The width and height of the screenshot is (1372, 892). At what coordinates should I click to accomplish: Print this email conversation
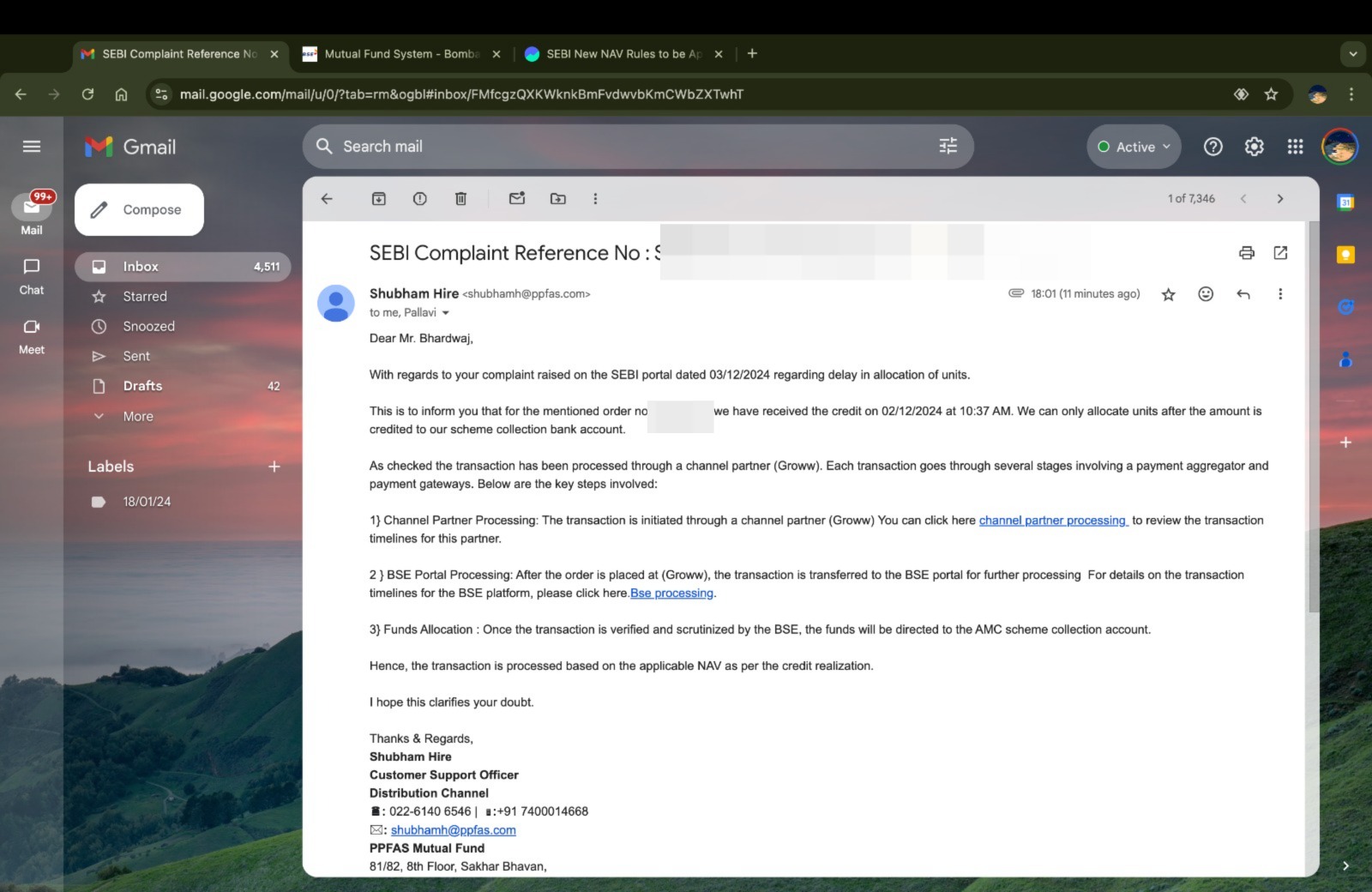pyautogui.click(x=1247, y=253)
